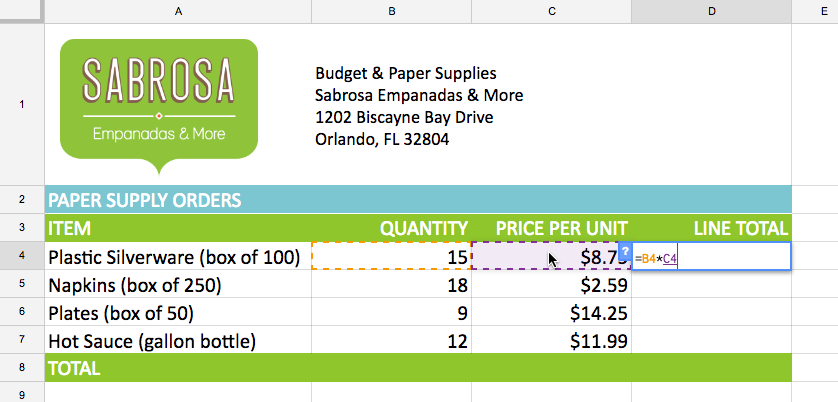
Task: Select row 4 header
Action: click(x=22, y=257)
